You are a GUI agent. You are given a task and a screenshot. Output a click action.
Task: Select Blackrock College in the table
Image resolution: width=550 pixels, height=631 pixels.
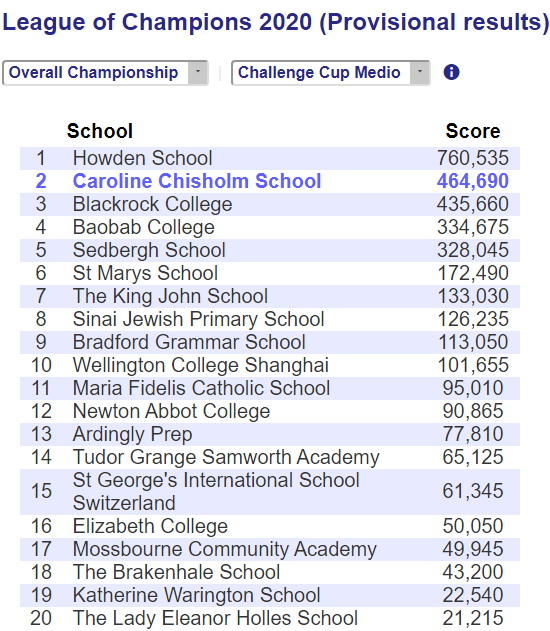coord(152,204)
